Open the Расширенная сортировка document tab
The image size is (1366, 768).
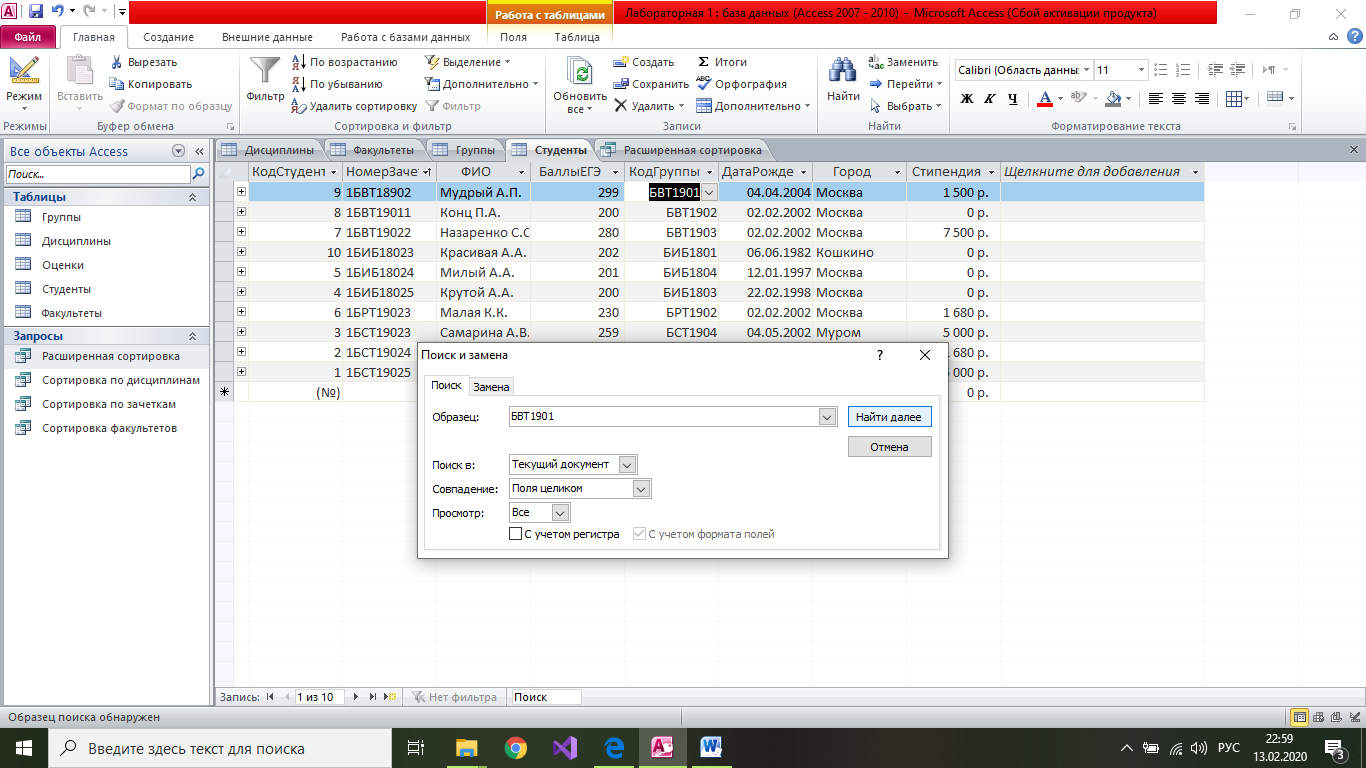tap(681, 150)
